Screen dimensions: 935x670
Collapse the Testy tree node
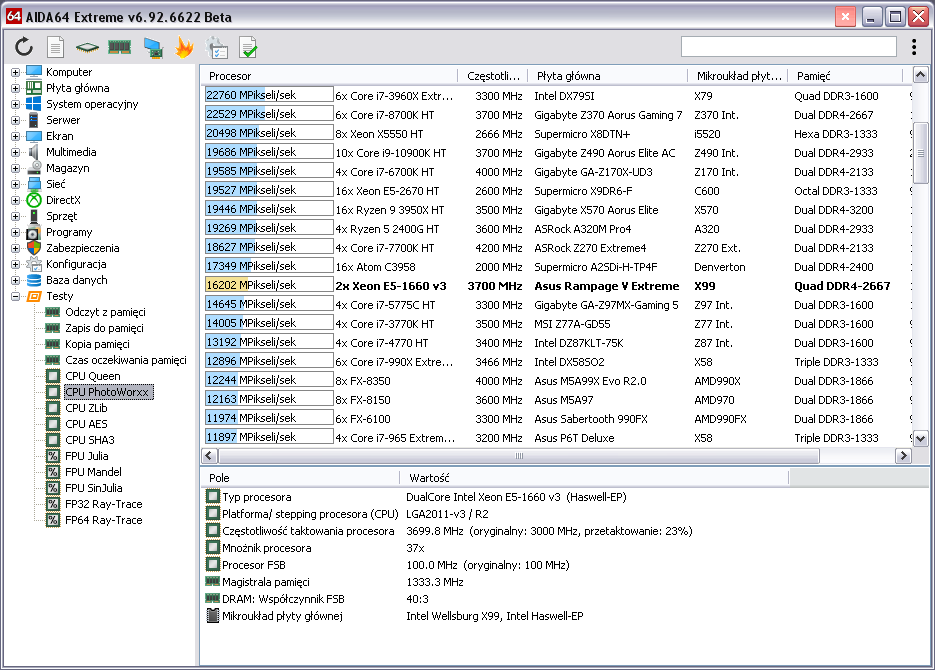tap(15, 296)
